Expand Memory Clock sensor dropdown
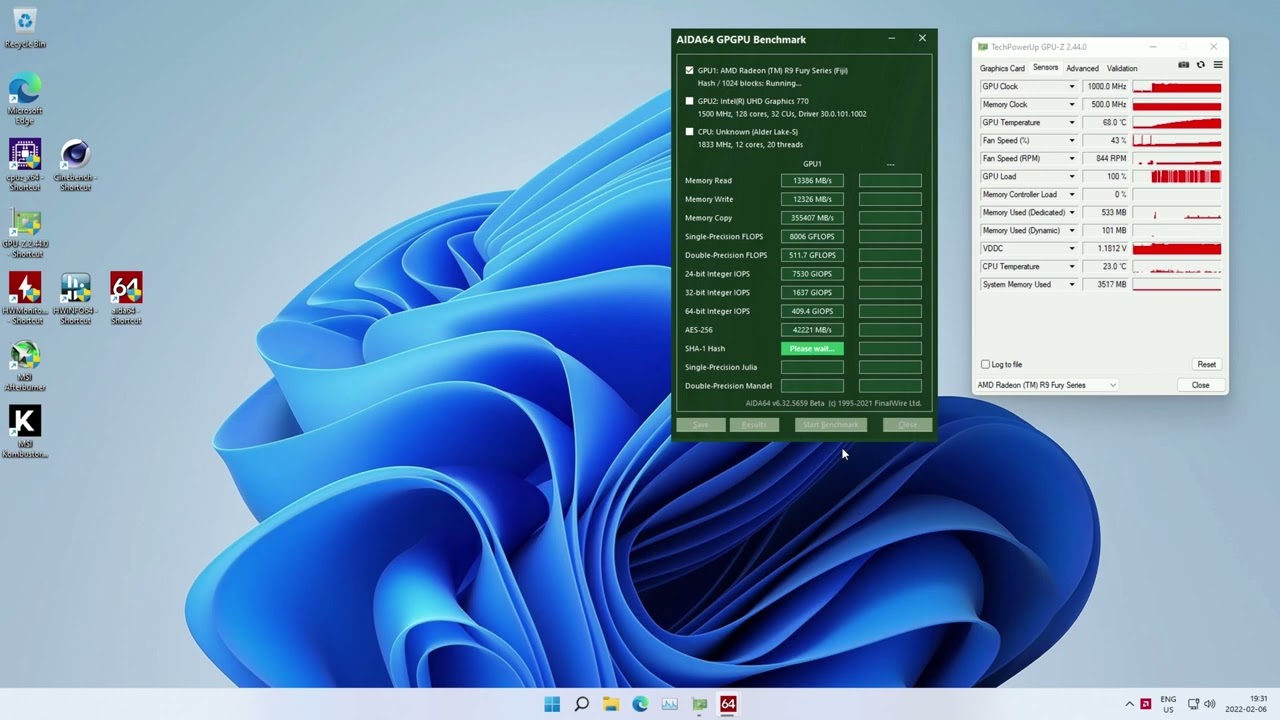The height and width of the screenshot is (720, 1280). (1072, 105)
